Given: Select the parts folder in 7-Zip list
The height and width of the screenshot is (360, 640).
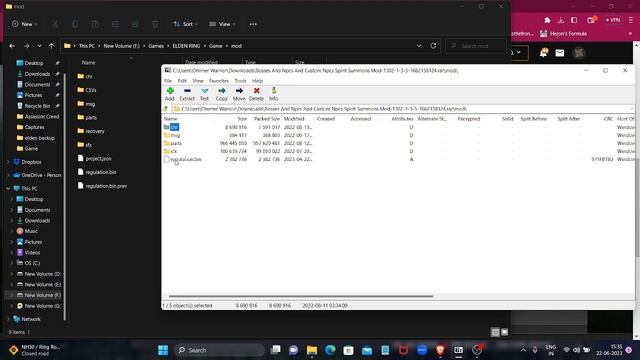Looking at the screenshot, I should click(x=176, y=143).
